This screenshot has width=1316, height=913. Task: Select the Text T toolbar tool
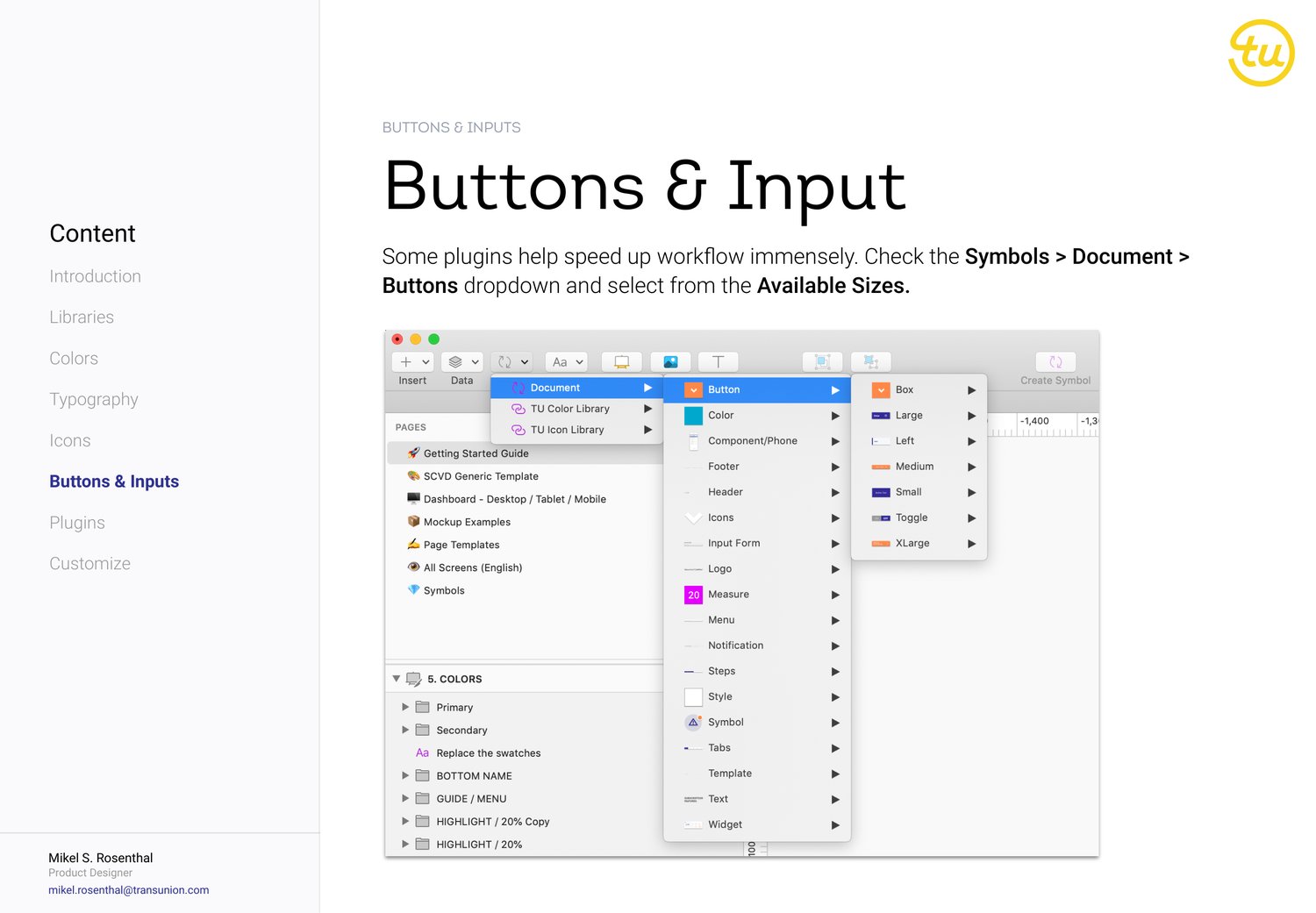[718, 361]
